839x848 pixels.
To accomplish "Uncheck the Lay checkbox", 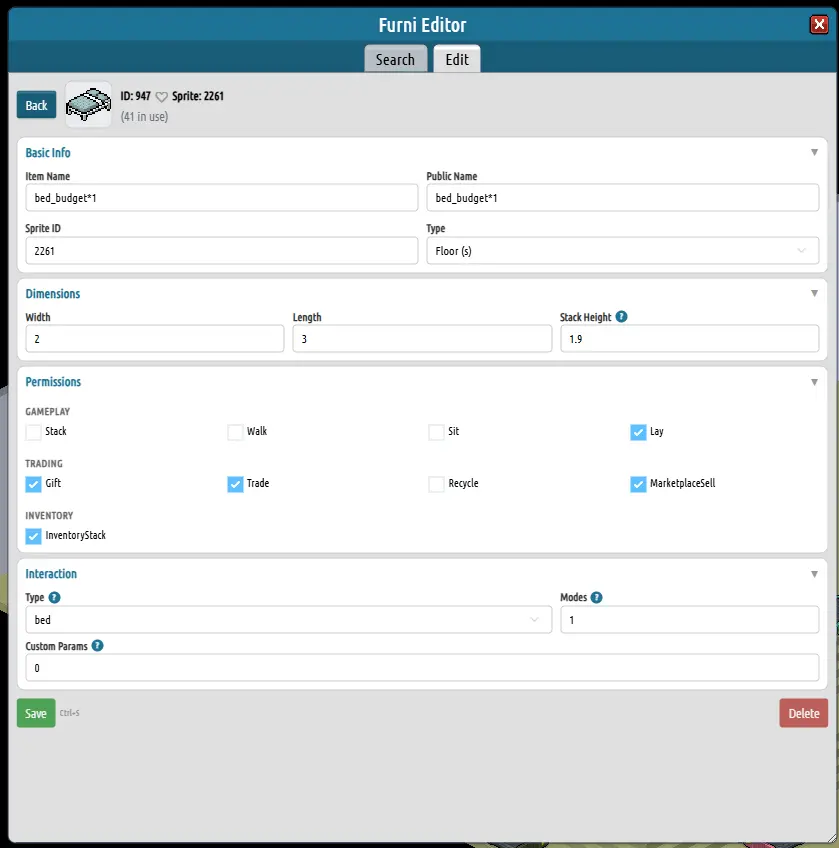I will click(x=638, y=432).
